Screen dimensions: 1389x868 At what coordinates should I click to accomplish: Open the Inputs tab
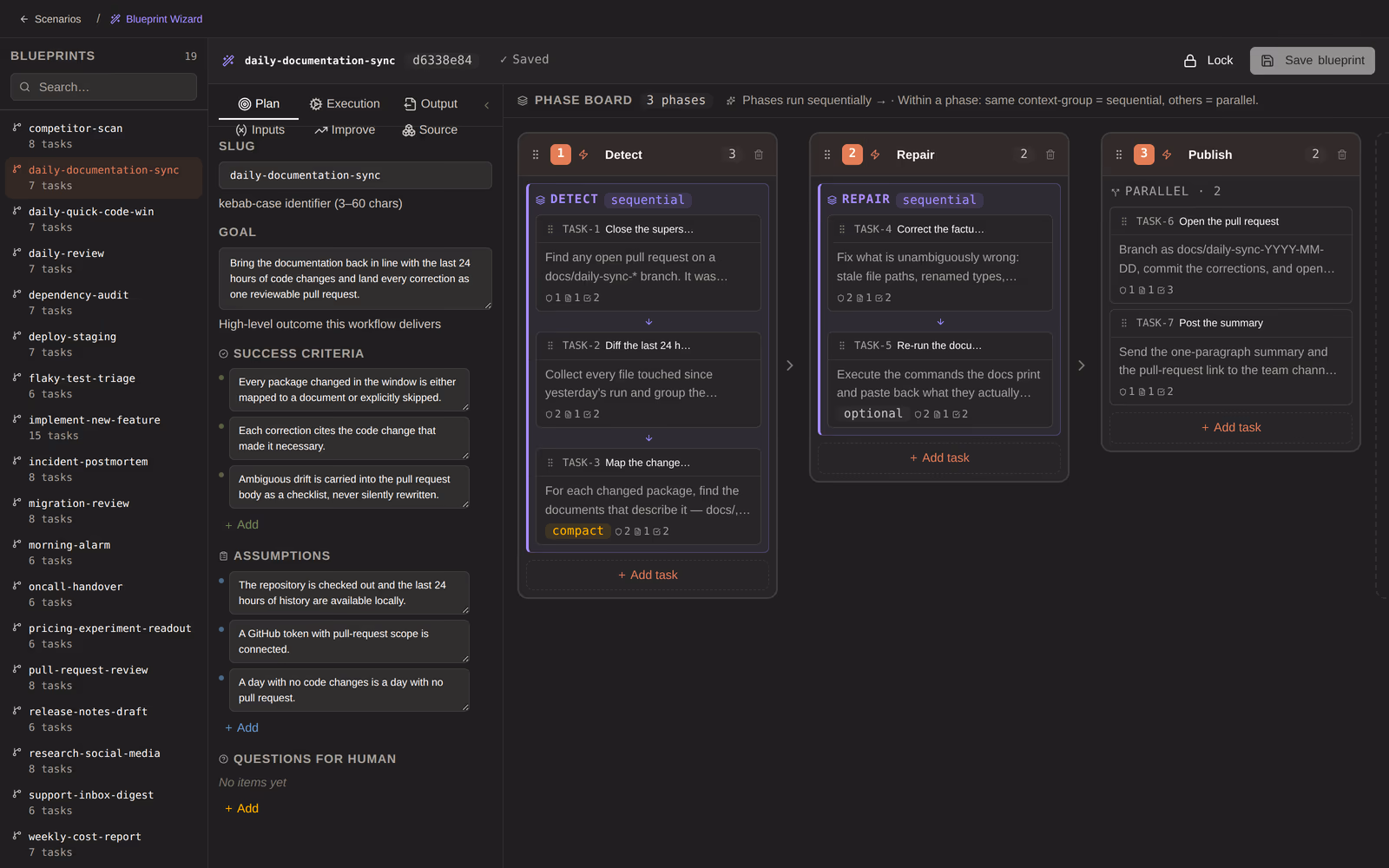coord(260,129)
